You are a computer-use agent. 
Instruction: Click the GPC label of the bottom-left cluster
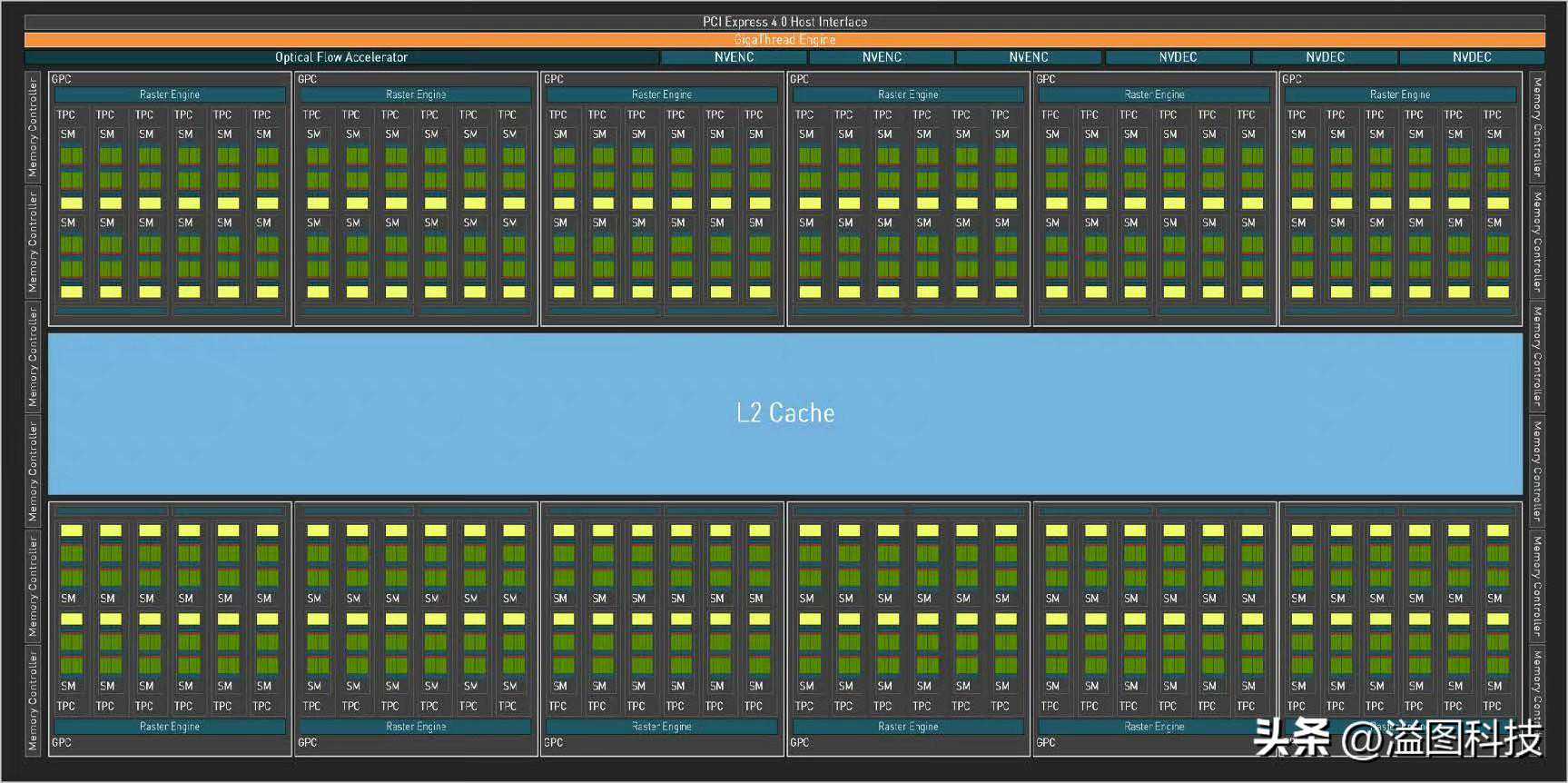(x=62, y=743)
